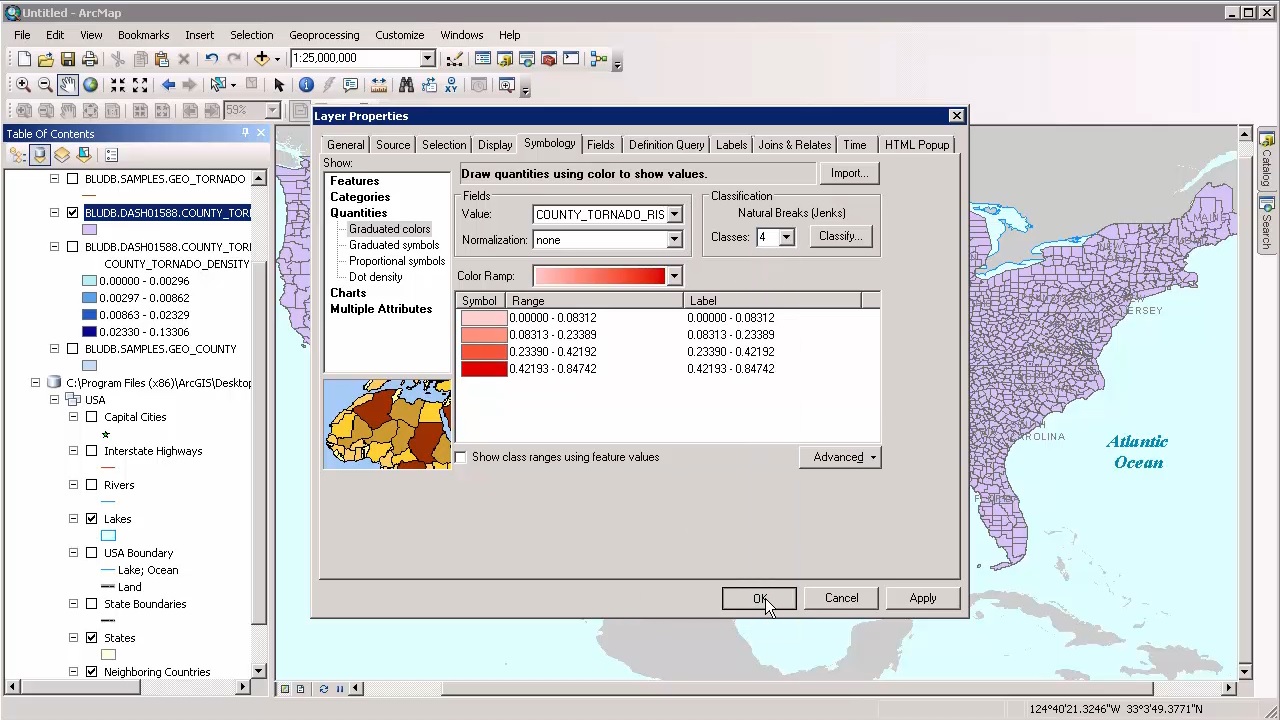Viewport: 1280px width, 720px height.
Task: Select the Pan hand tool
Action: [68, 85]
